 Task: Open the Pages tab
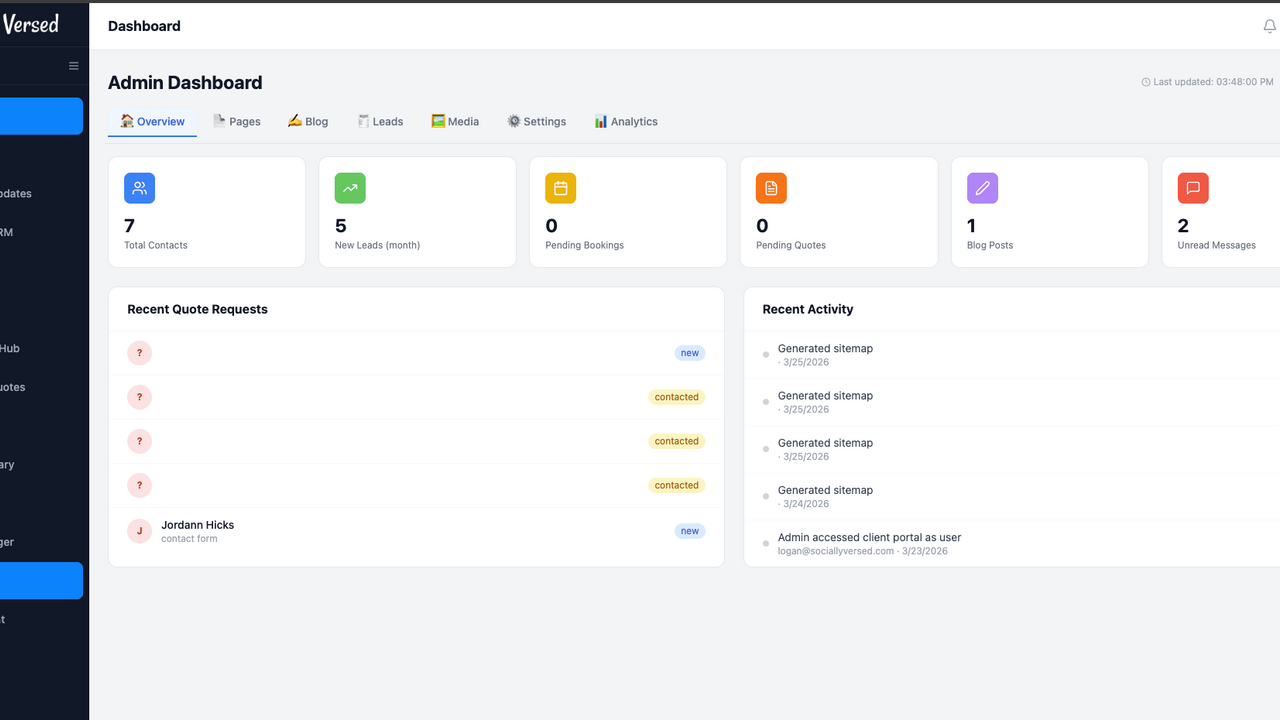coord(237,121)
